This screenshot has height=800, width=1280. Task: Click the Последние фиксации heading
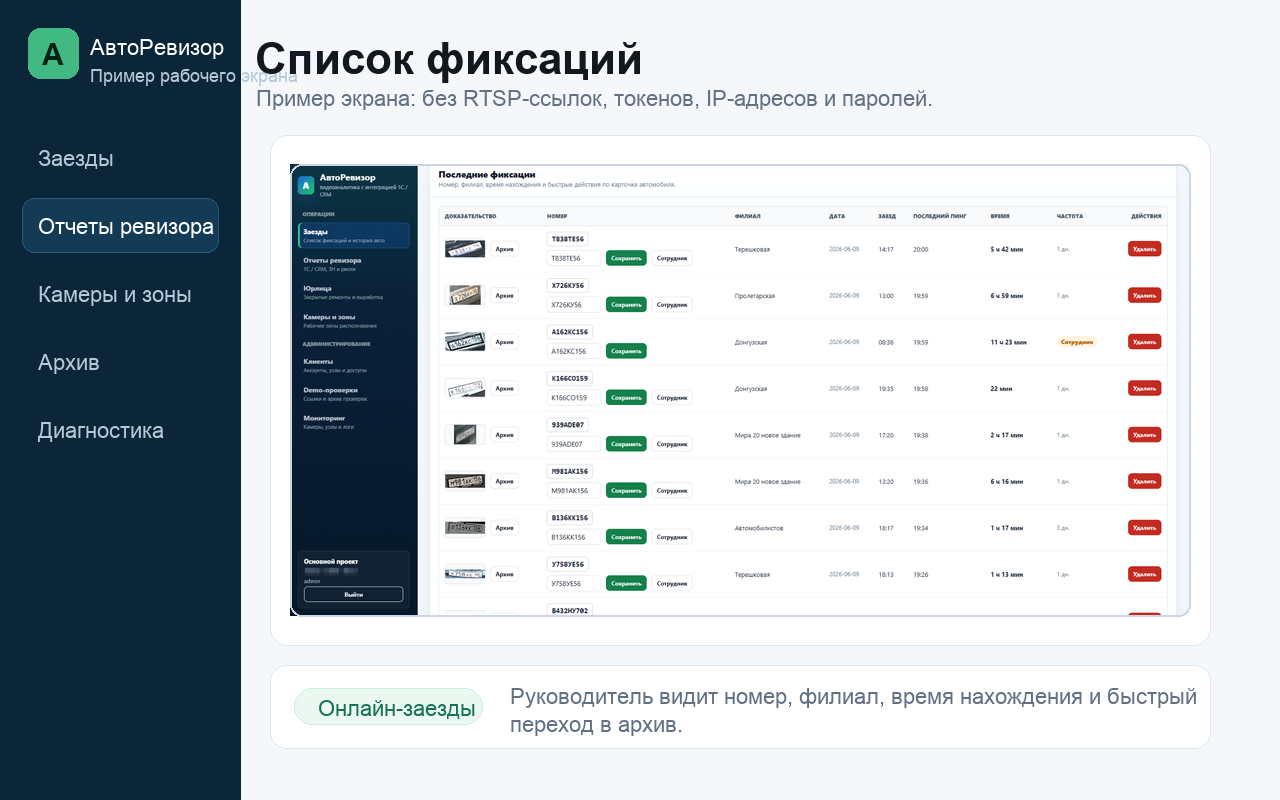coord(486,174)
